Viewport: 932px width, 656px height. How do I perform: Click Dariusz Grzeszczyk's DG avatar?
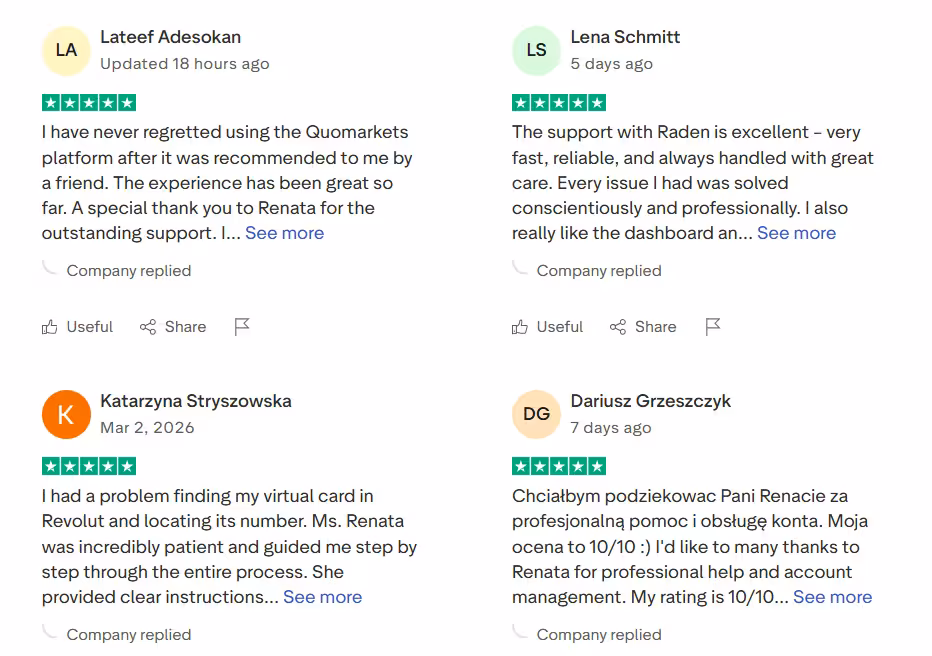pyautogui.click(x=537, y=414)
